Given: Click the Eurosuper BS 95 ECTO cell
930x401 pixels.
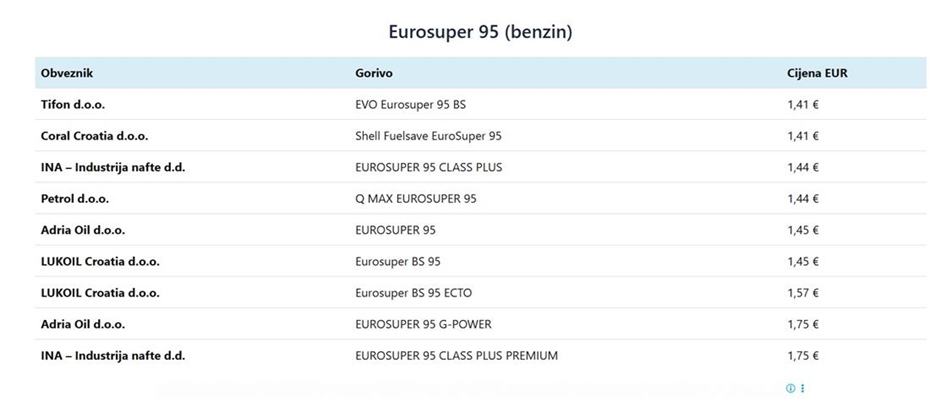Looking at the screenshot, I should pos(413,293).
